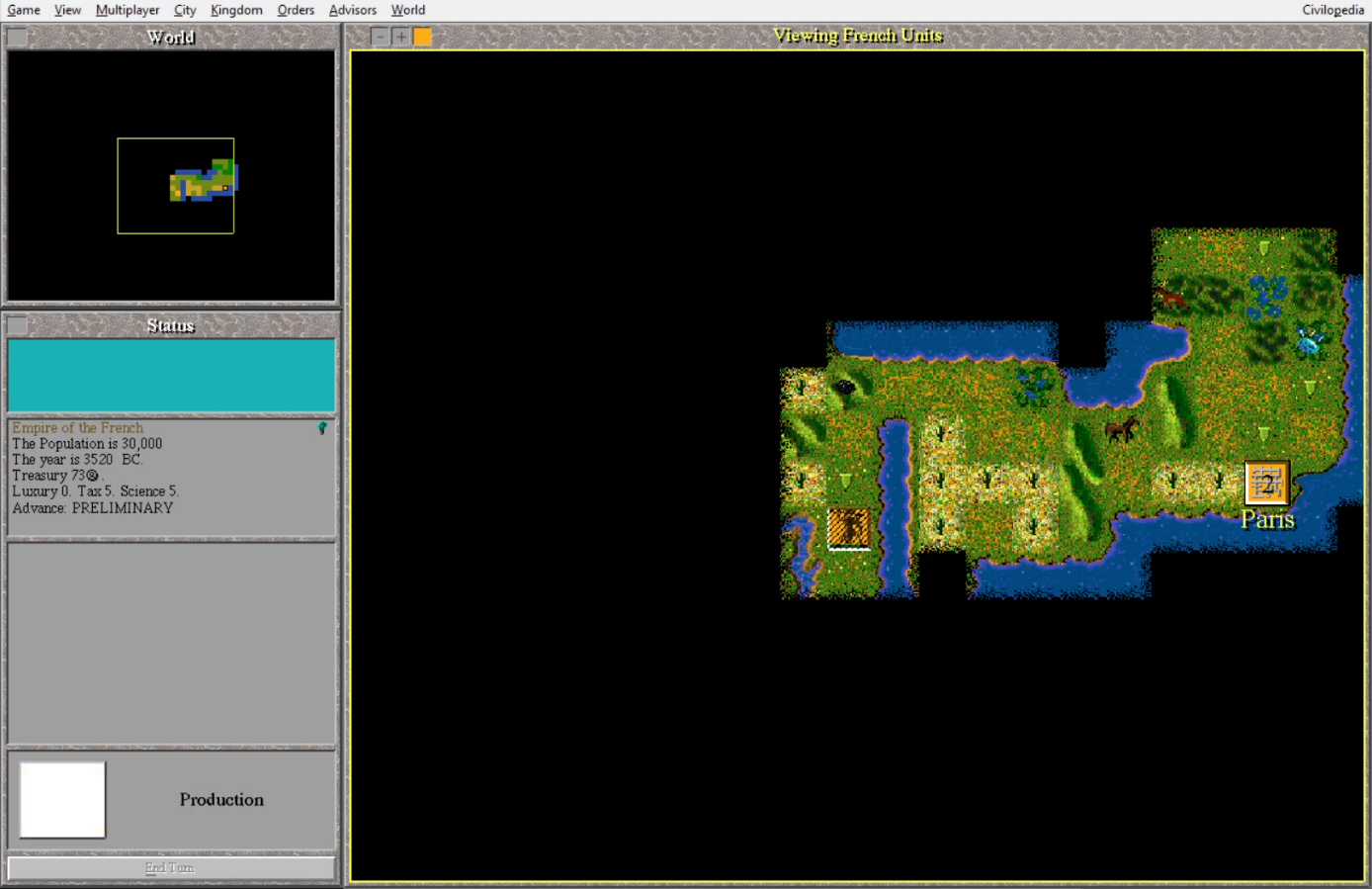The image size is (1372, 889).
Task: Click 'The Population is 30,000' line
Action: point(87,444)
